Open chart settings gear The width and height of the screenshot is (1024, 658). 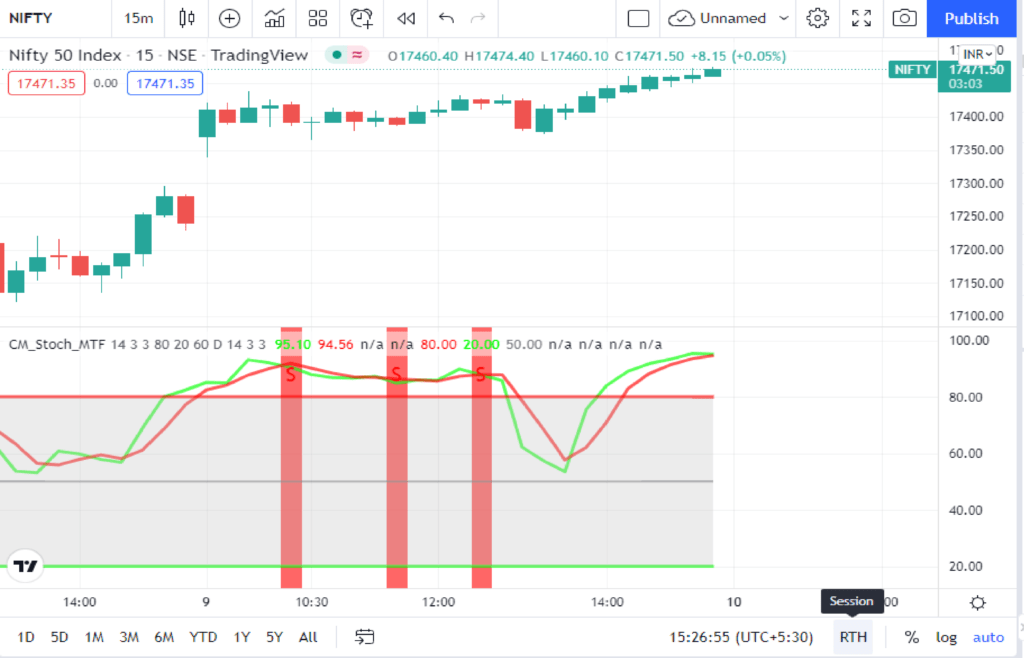pos(817,18)
